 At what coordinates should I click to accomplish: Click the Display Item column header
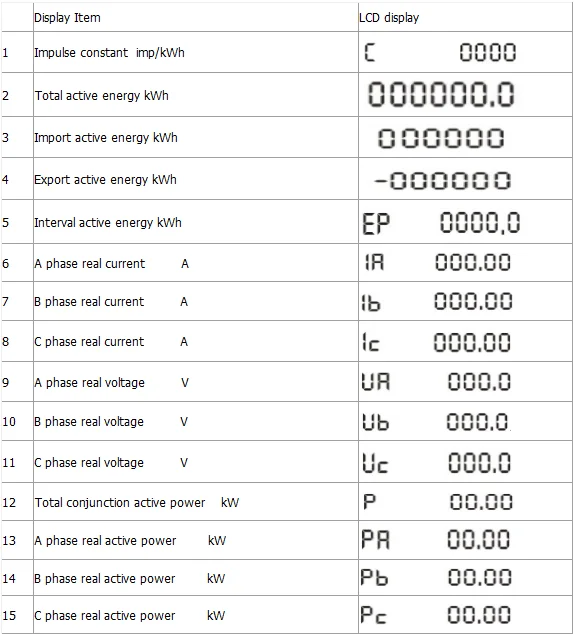[67, 18]
